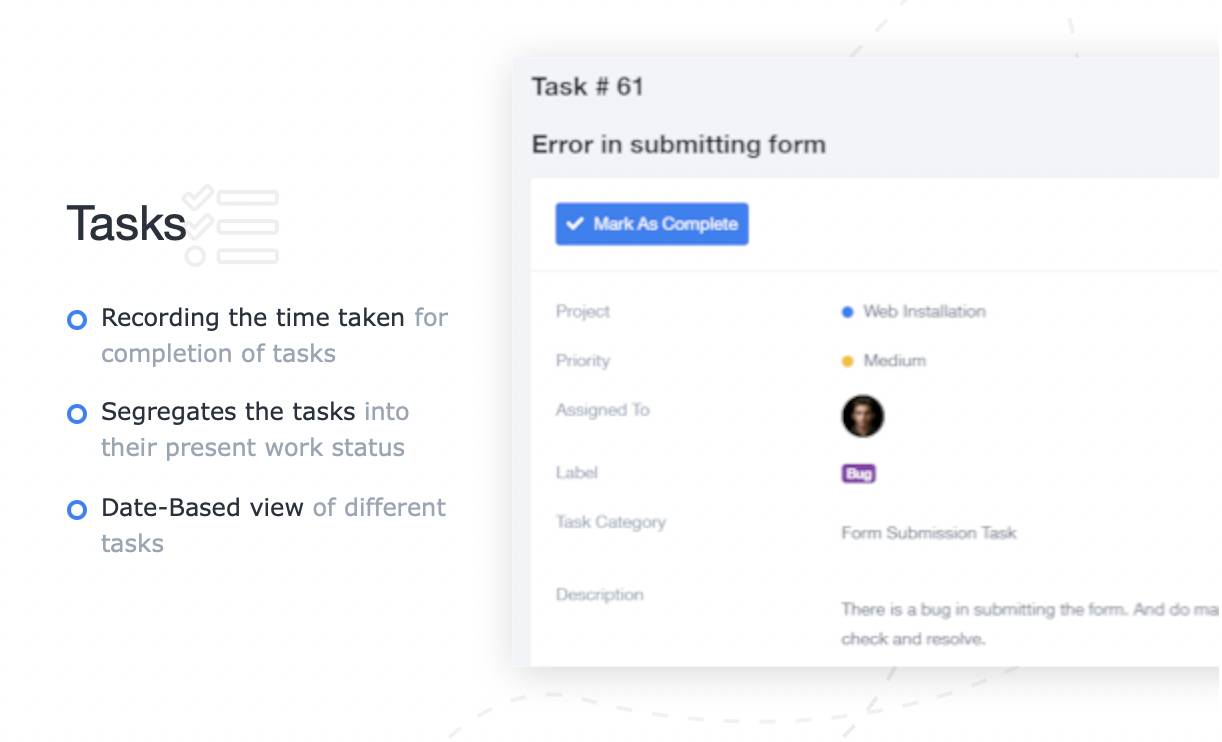Screen dimensions: 1222x742
Task: Click the purple Bug label tag
Action: click(x=858, y=474)
